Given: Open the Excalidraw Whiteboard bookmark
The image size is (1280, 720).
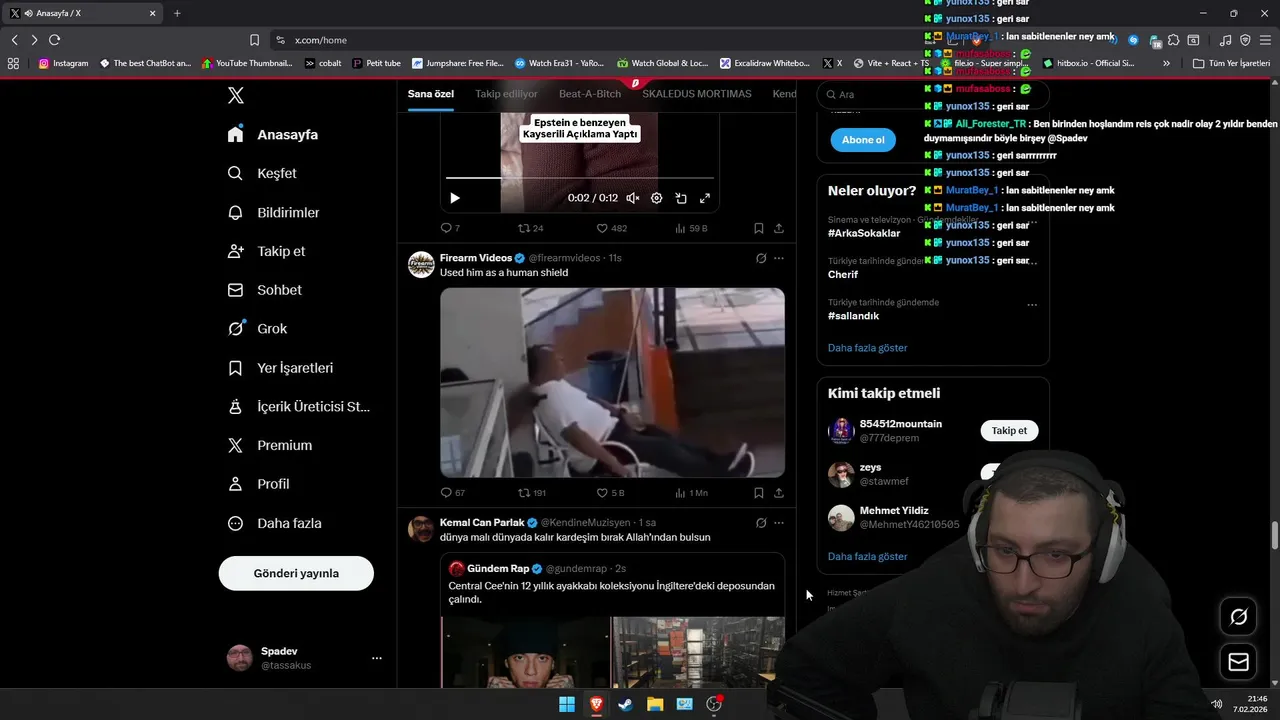Looking at the screenshot, I should [x=765, y=63].
